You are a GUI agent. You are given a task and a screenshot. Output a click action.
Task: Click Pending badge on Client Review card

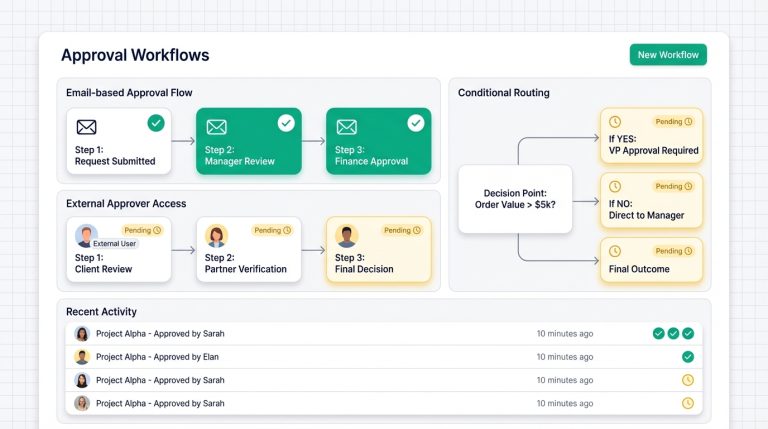pos(143,230)
